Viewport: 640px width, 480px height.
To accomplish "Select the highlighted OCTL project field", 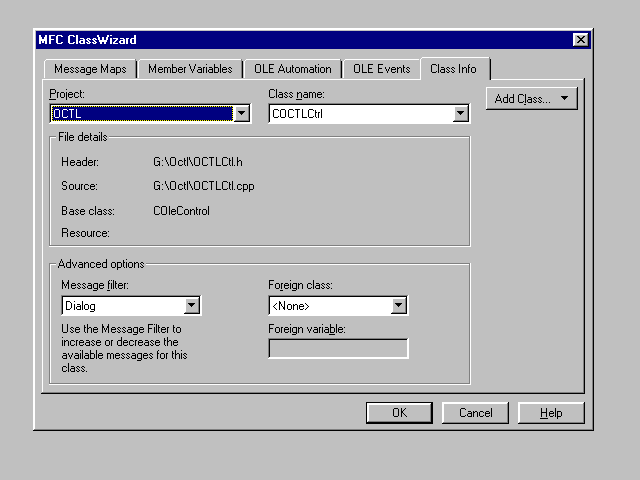I will coord(141,114).
